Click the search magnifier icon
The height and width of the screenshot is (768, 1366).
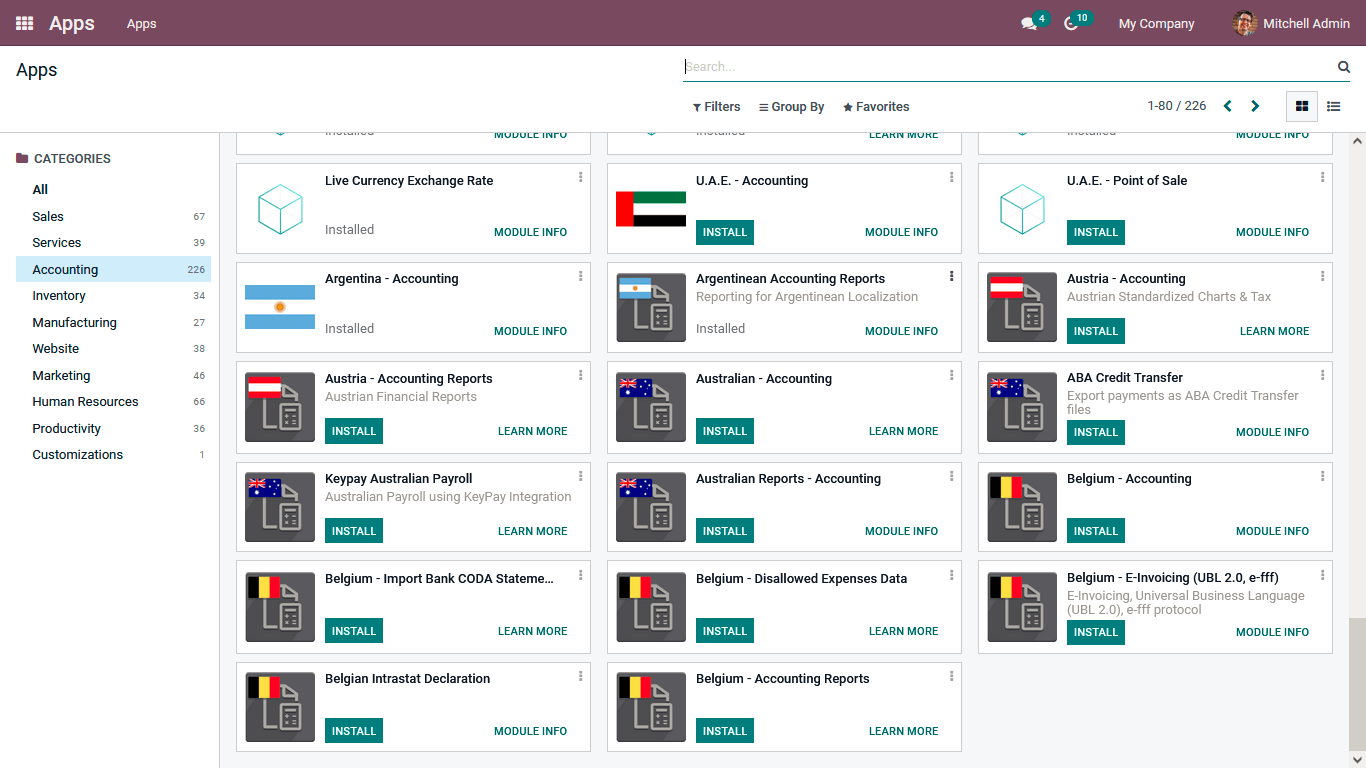1344,67
